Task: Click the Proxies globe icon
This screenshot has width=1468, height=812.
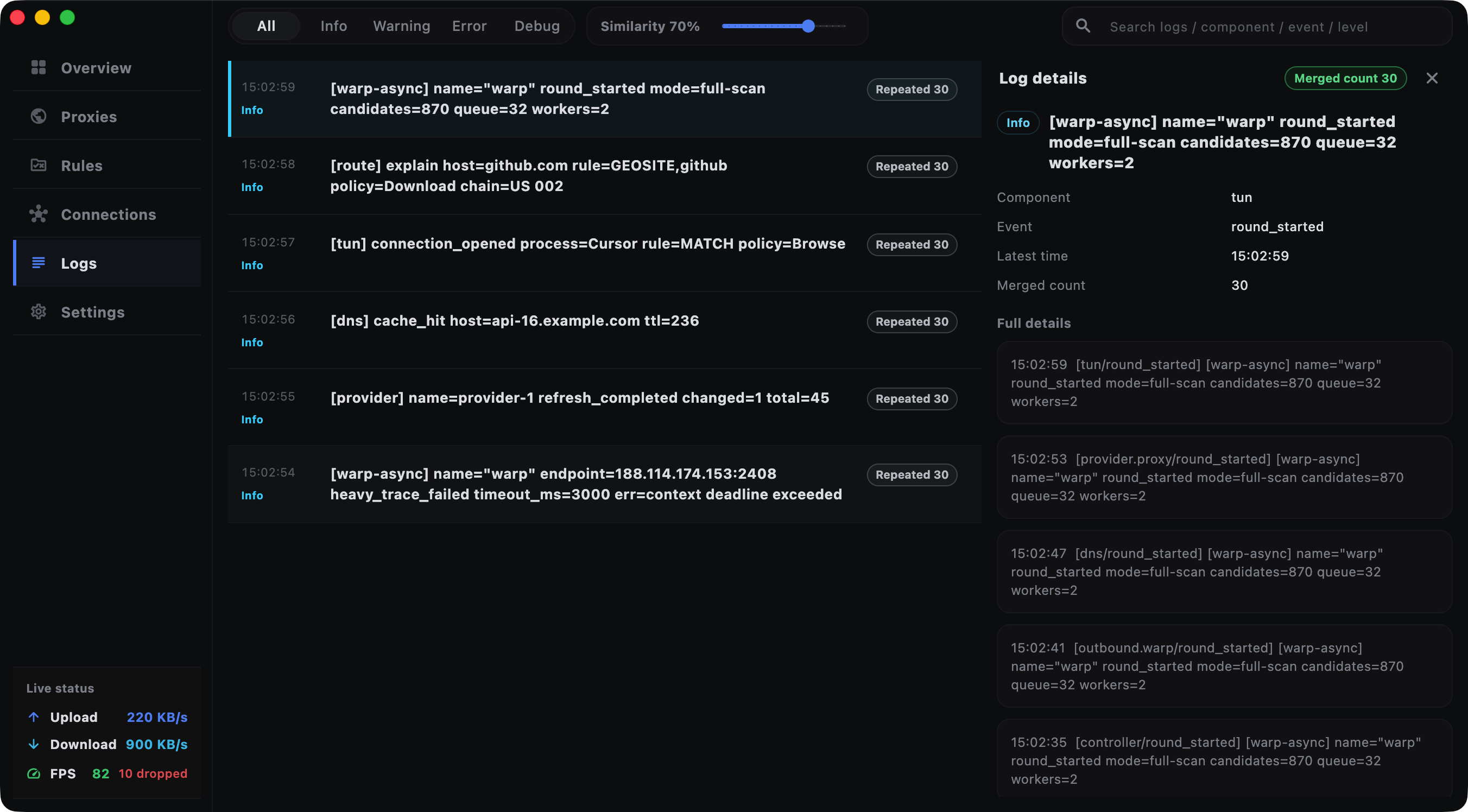Action: (x=38, y=116)
